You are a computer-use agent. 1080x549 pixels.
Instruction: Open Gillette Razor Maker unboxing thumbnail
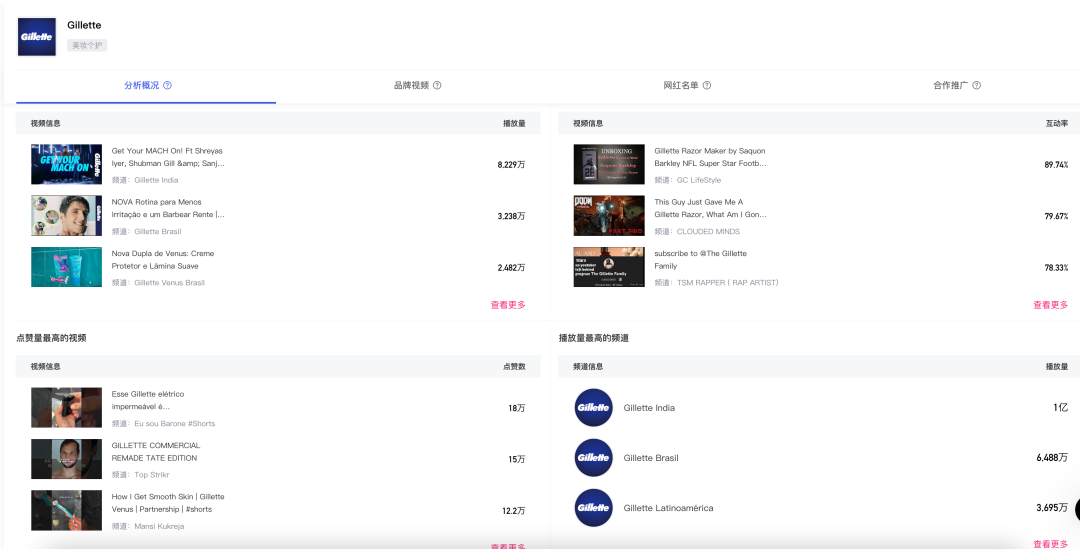(609, 164)
